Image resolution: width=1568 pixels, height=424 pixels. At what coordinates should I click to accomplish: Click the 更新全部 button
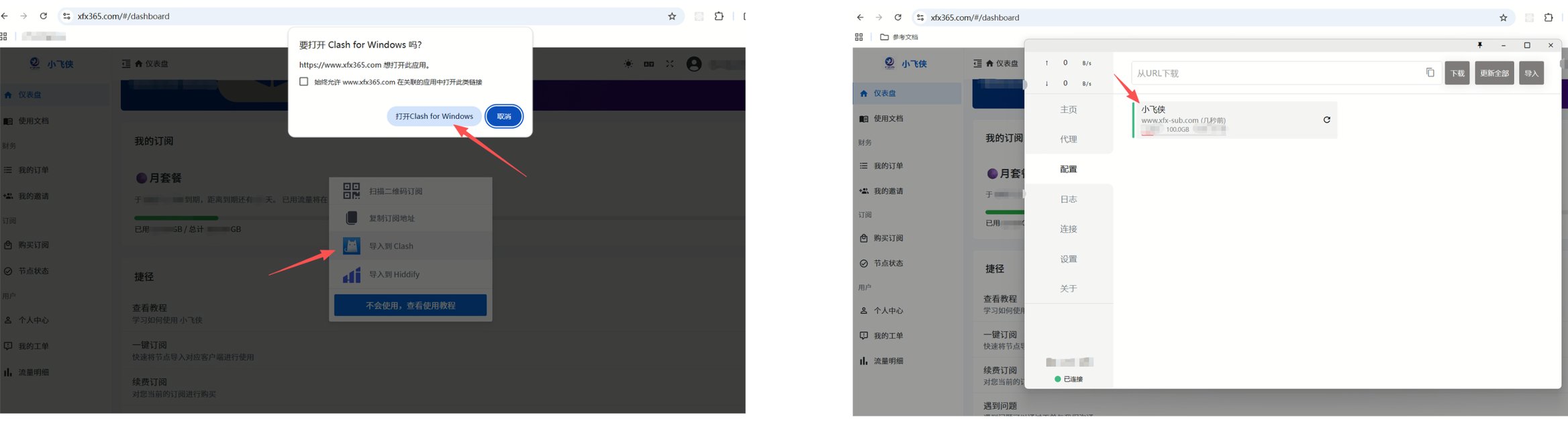tap(1494, 73)
